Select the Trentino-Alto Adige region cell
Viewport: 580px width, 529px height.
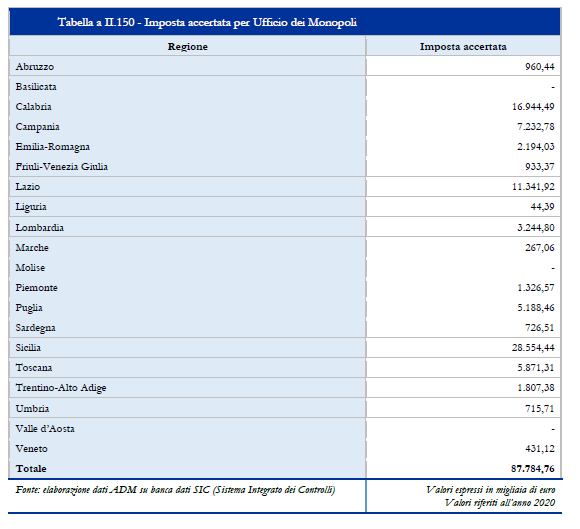click(x=188, y=388)
